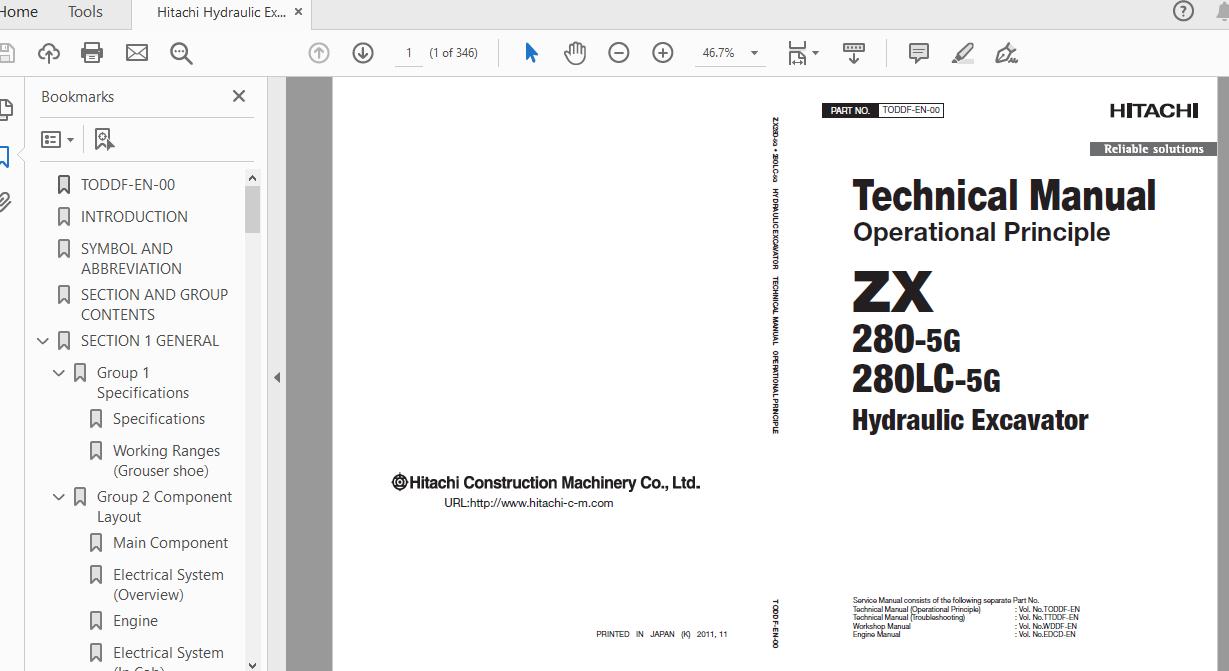Click the zoom in plus button
The image size is (1229, 671).
(663, 53)
